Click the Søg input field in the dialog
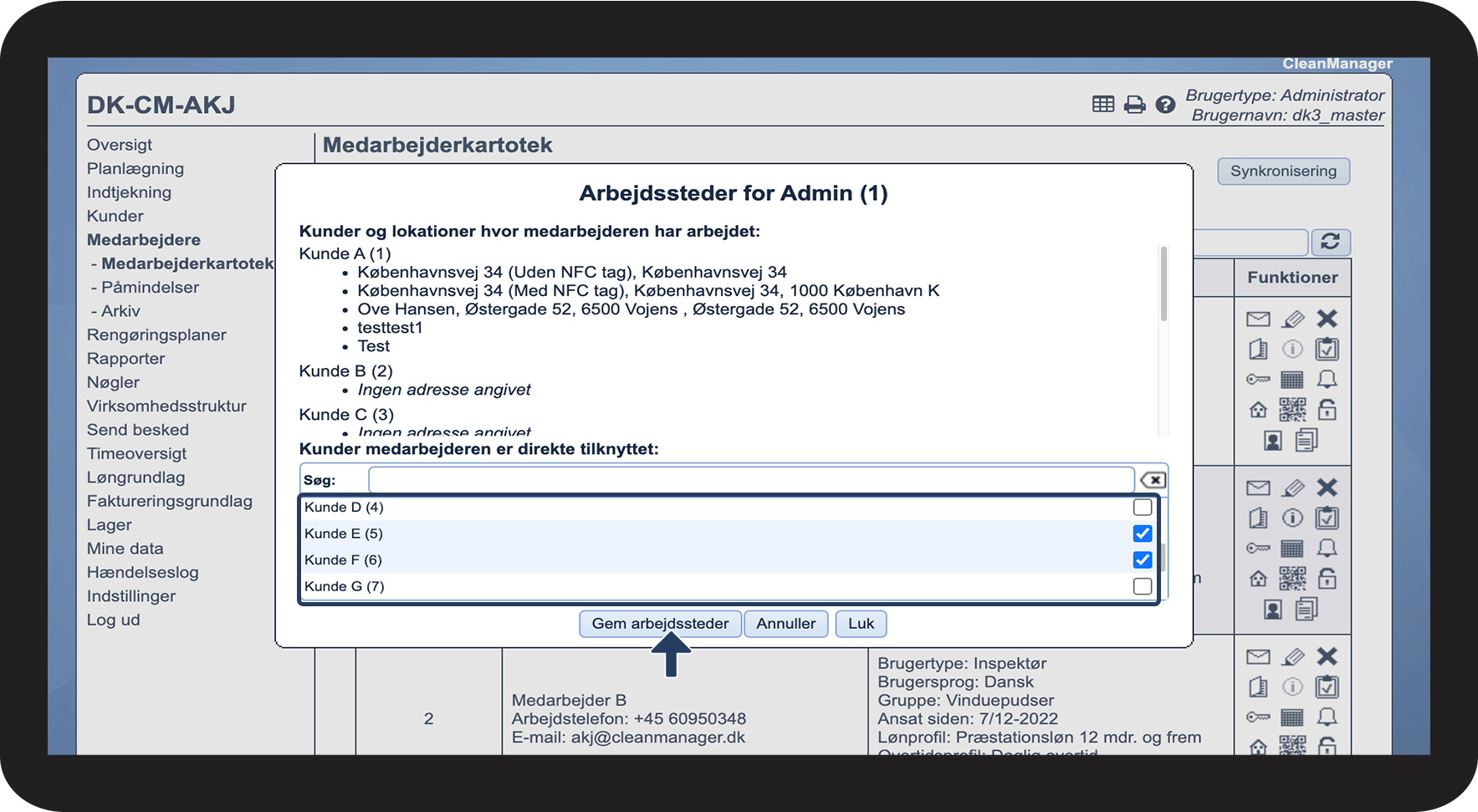The height and width of the screenshot is (812, 1478). (x=751, y=480)
